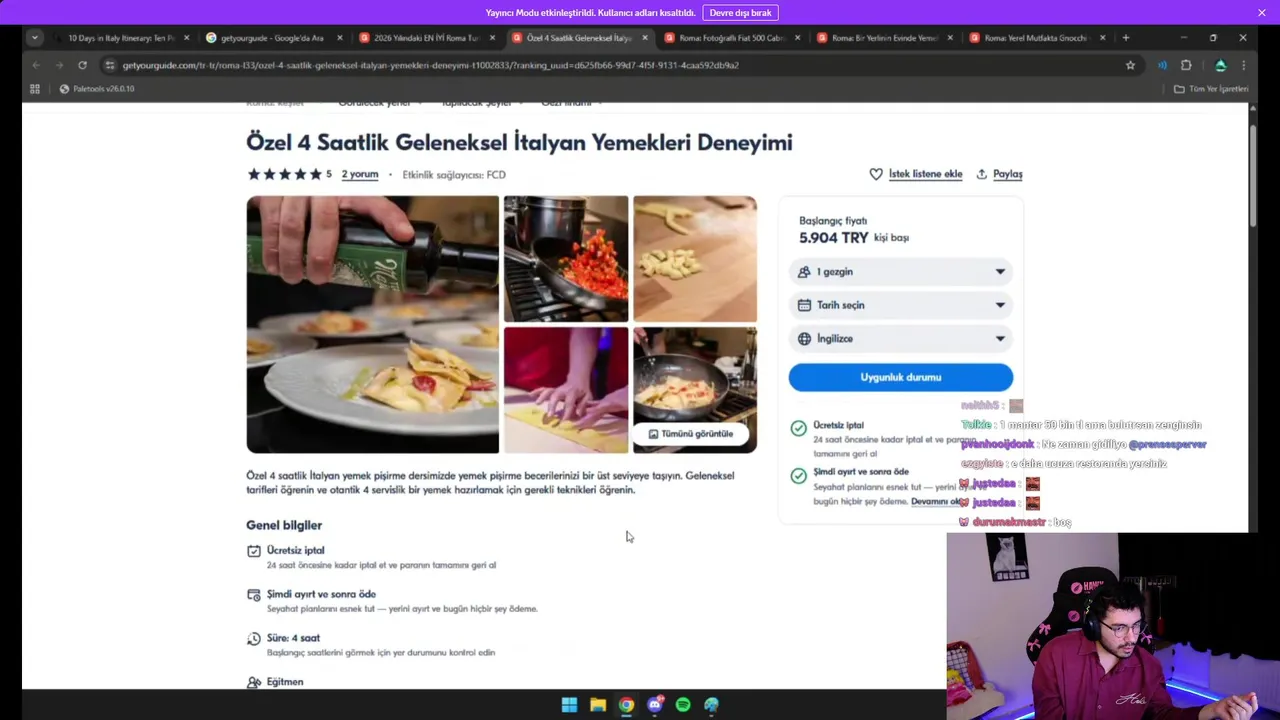Open the tab search dropdown
Image resolution: width=1280 pixels, height=720 pixels.
click(x=35, y=38)
